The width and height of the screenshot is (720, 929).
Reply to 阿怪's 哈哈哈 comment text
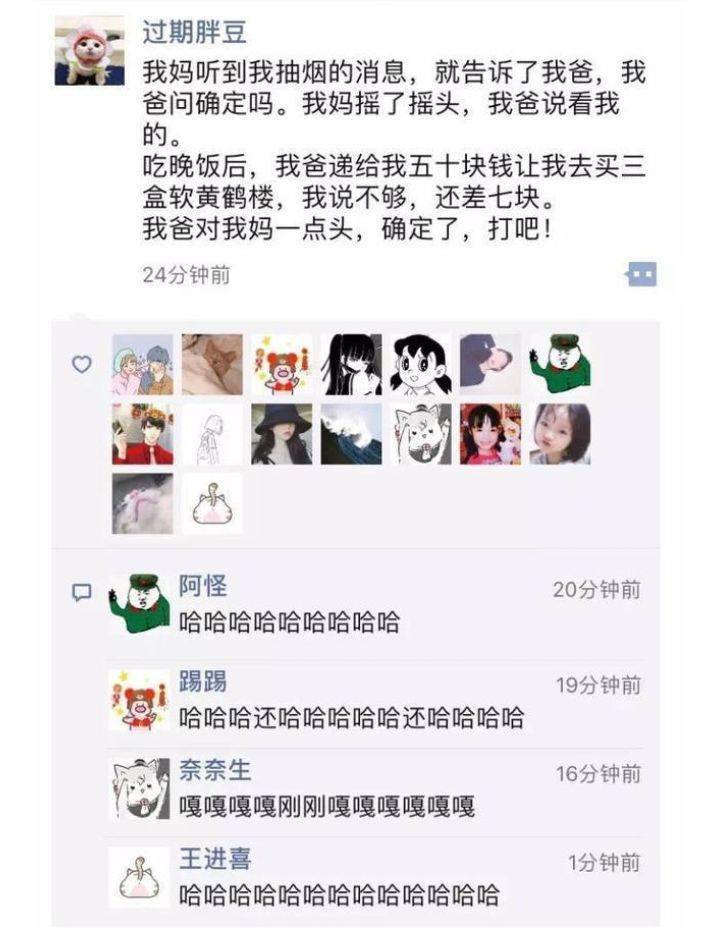[290, 623]
